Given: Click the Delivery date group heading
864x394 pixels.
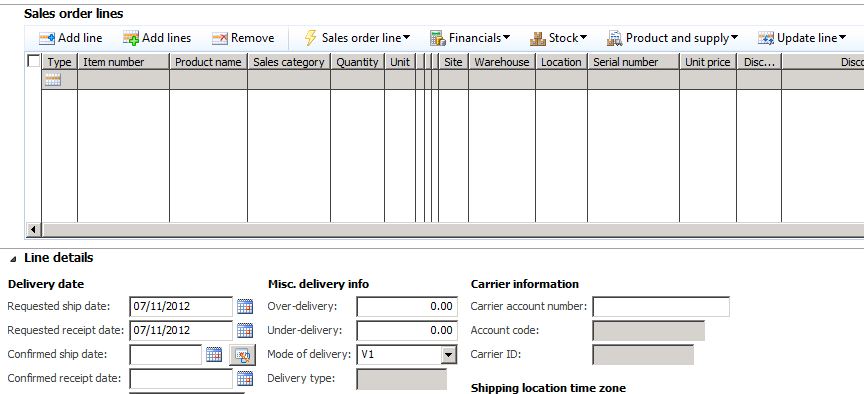Looking at the screenshot, I should [x=46, y=284].
